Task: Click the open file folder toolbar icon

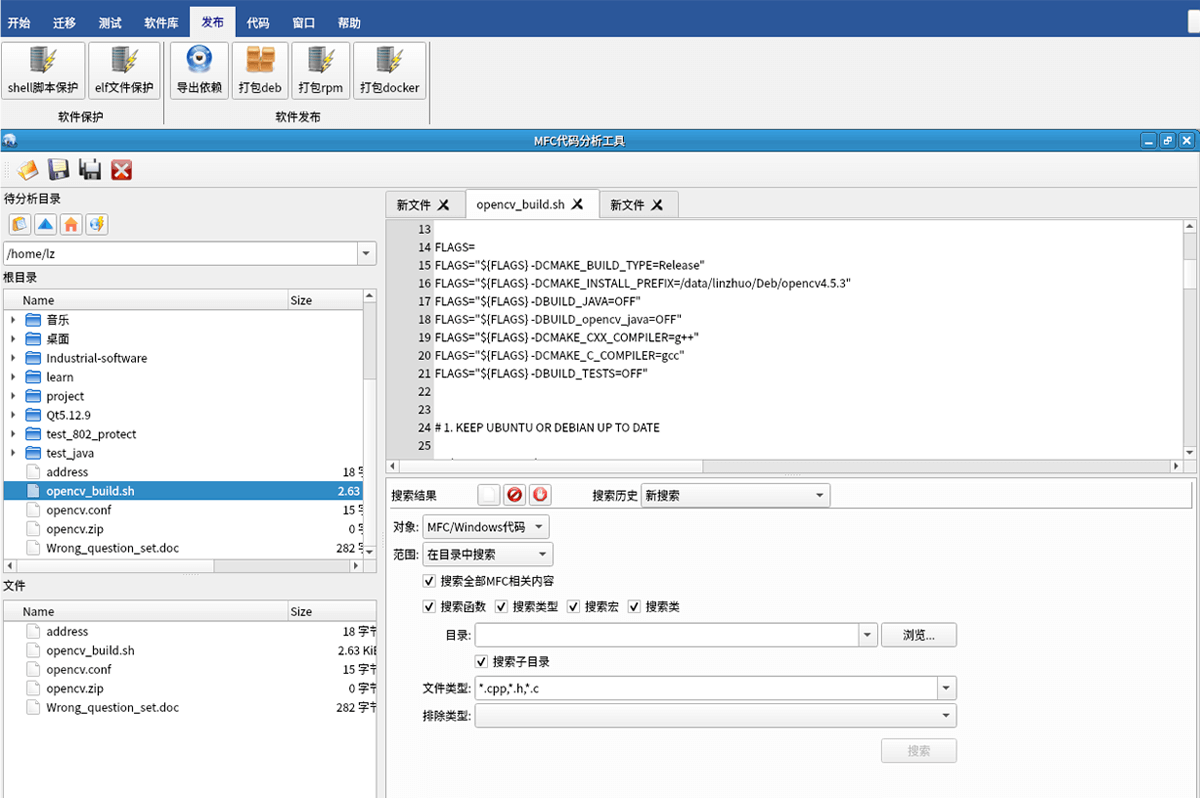Action: (28, 170)
